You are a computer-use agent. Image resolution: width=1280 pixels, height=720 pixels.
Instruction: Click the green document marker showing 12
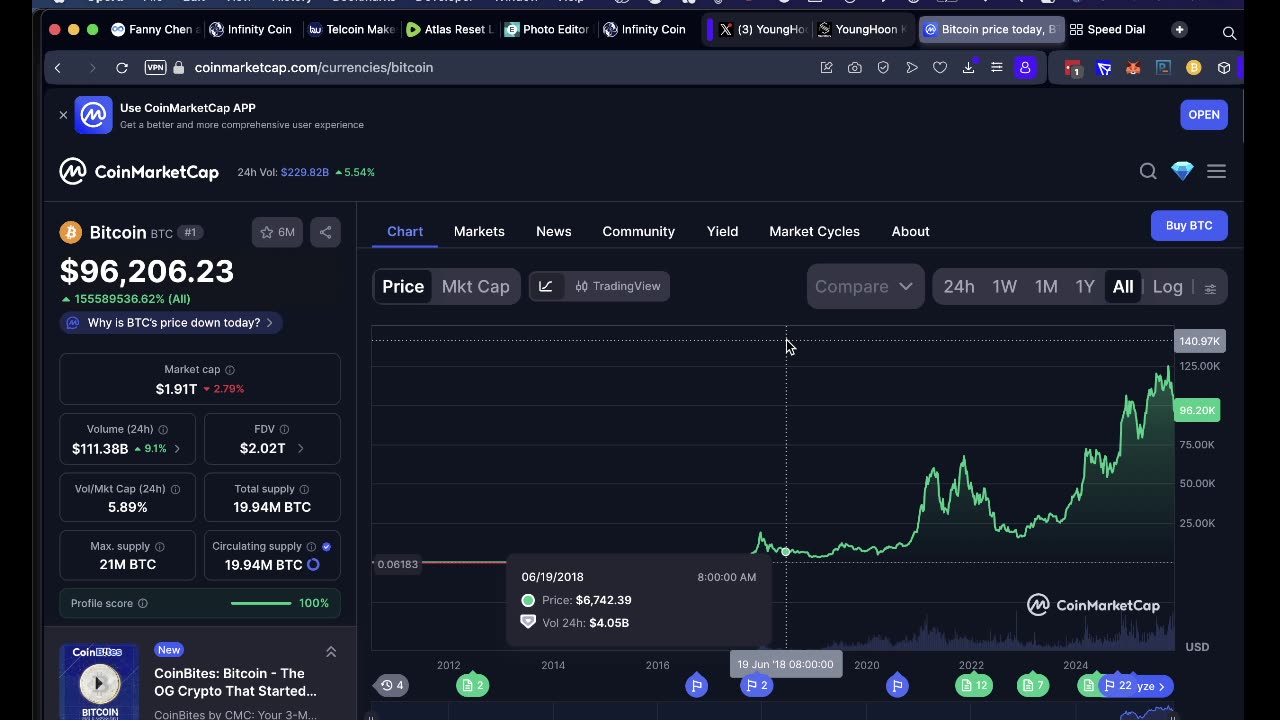[973, 685]
